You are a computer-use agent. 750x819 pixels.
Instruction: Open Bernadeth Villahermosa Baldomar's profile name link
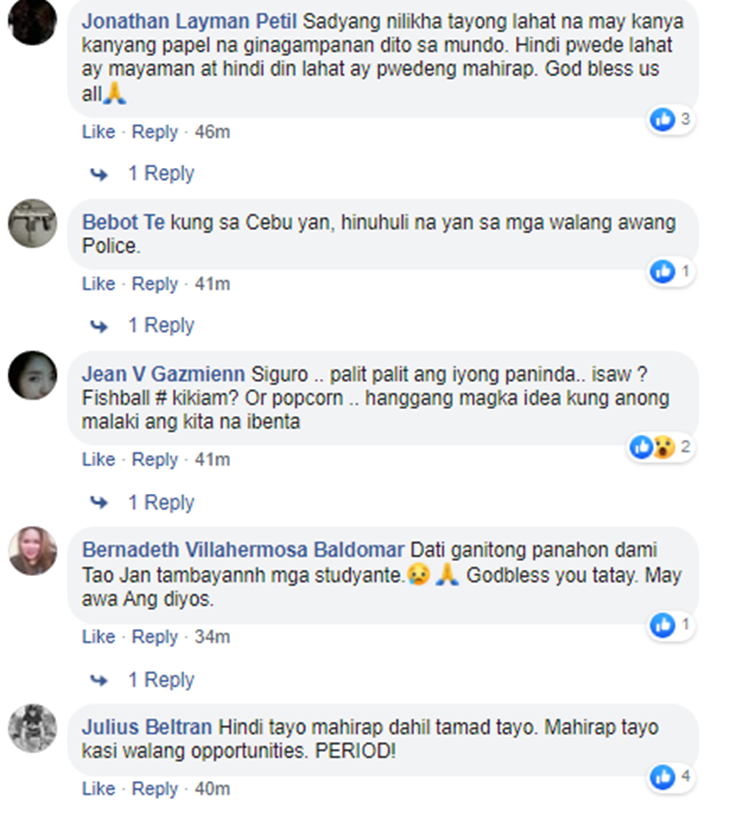(243, 550)
